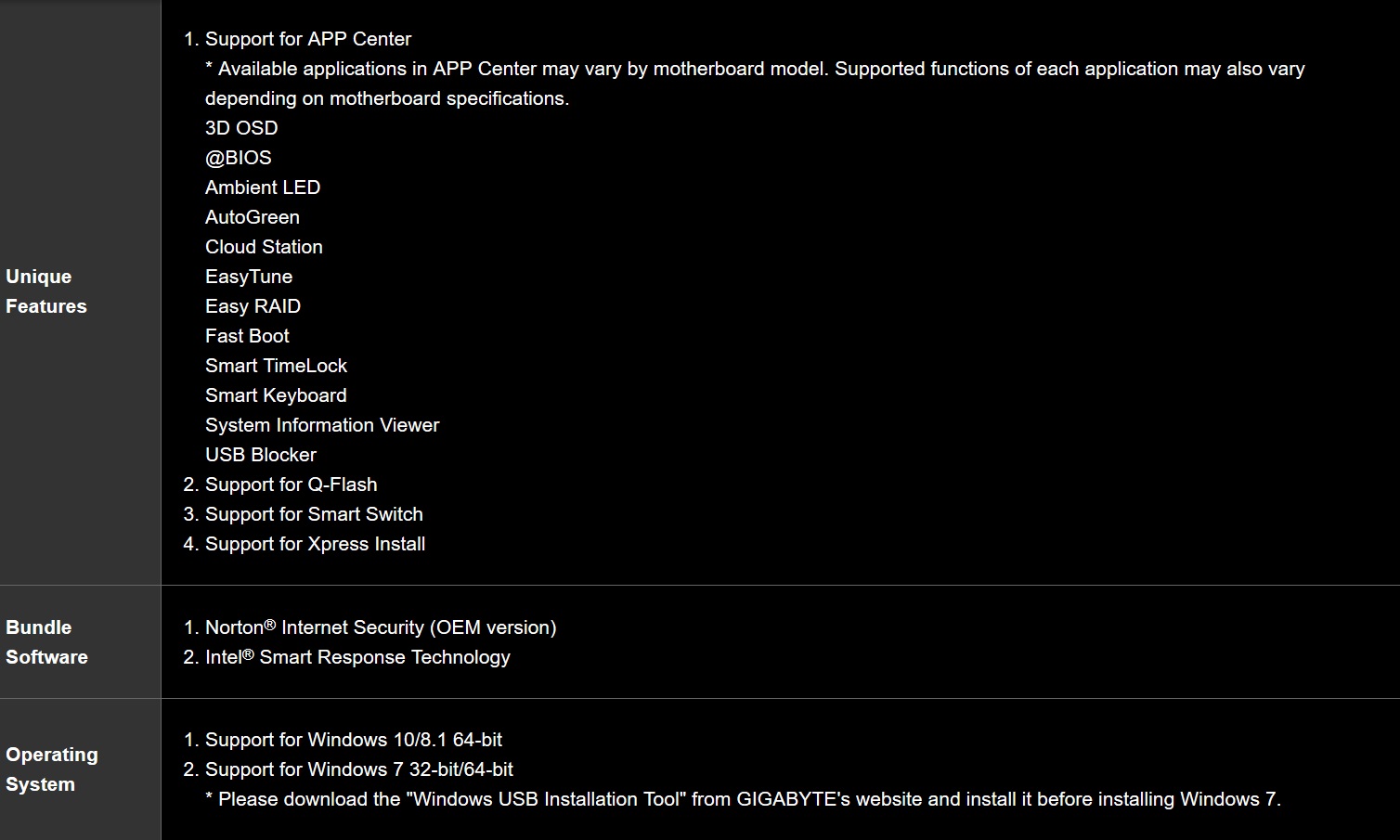Click the Bundle Software row header

click(46, 642)
